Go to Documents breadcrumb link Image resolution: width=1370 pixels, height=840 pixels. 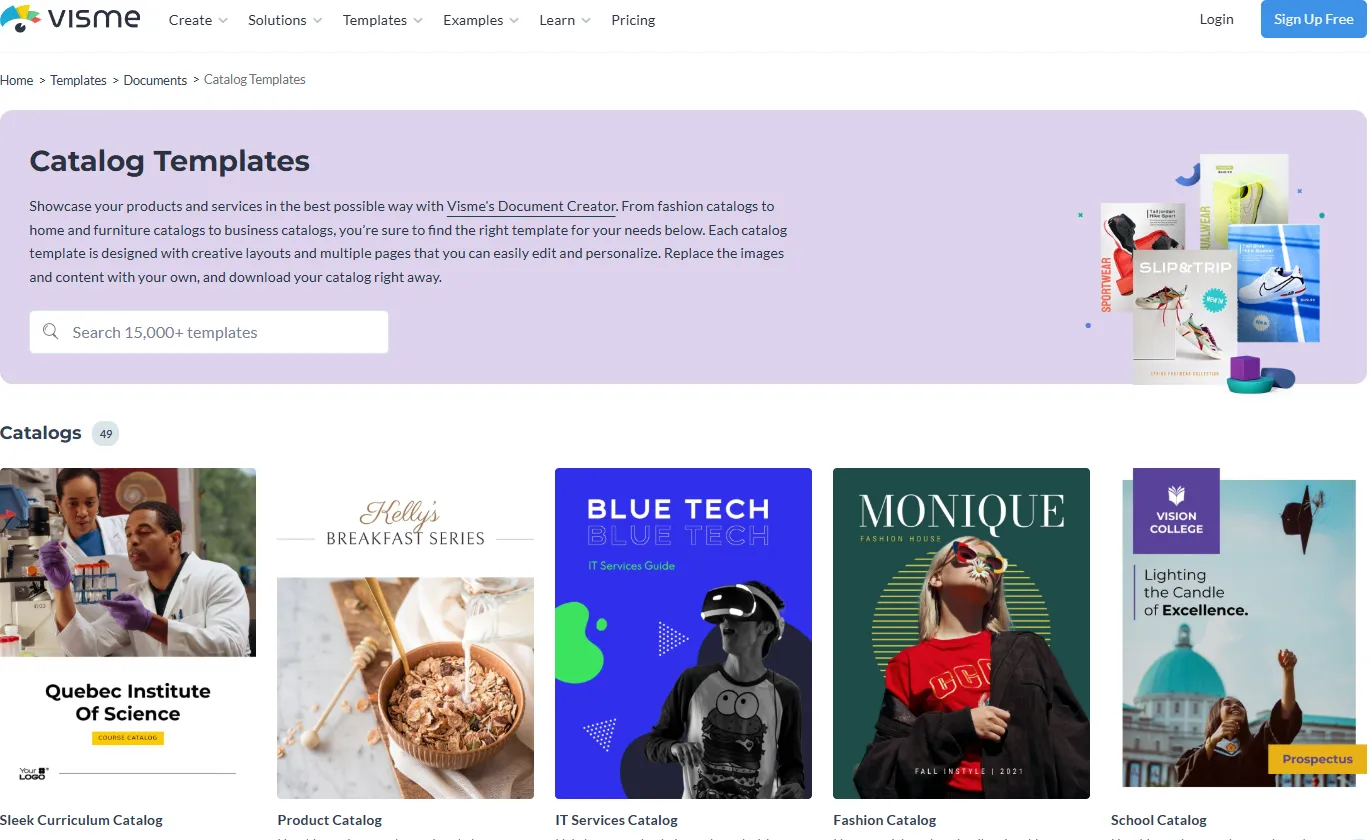[x=155, y=80]
